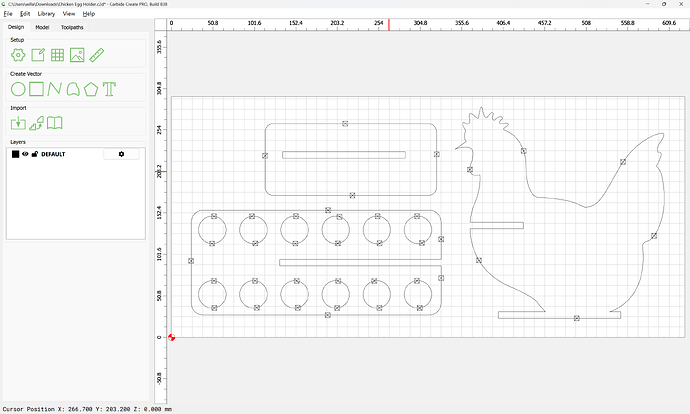Screen dimensions: 690x414
Task: Open the Library menu
Action: 46,14
